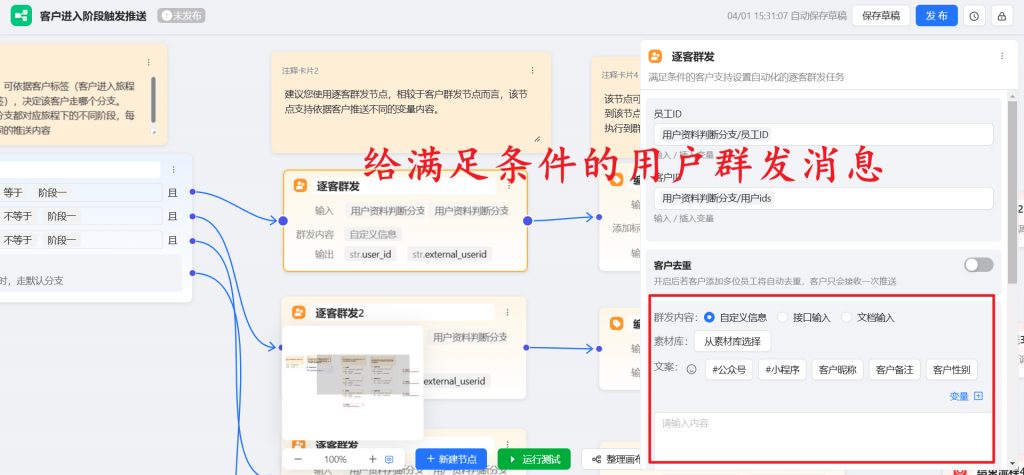Click 整理画布 button
The height and width of the screenshot is (475, 1024).
[614, 459]
